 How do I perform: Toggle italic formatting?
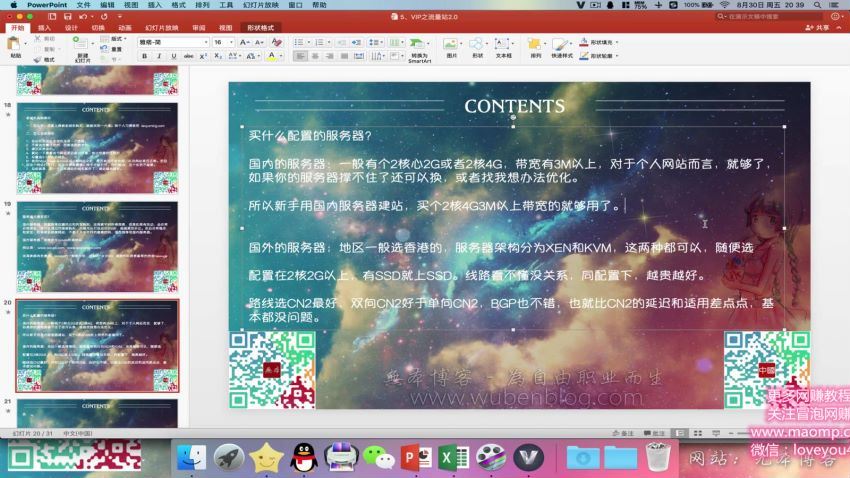[159, 56]
